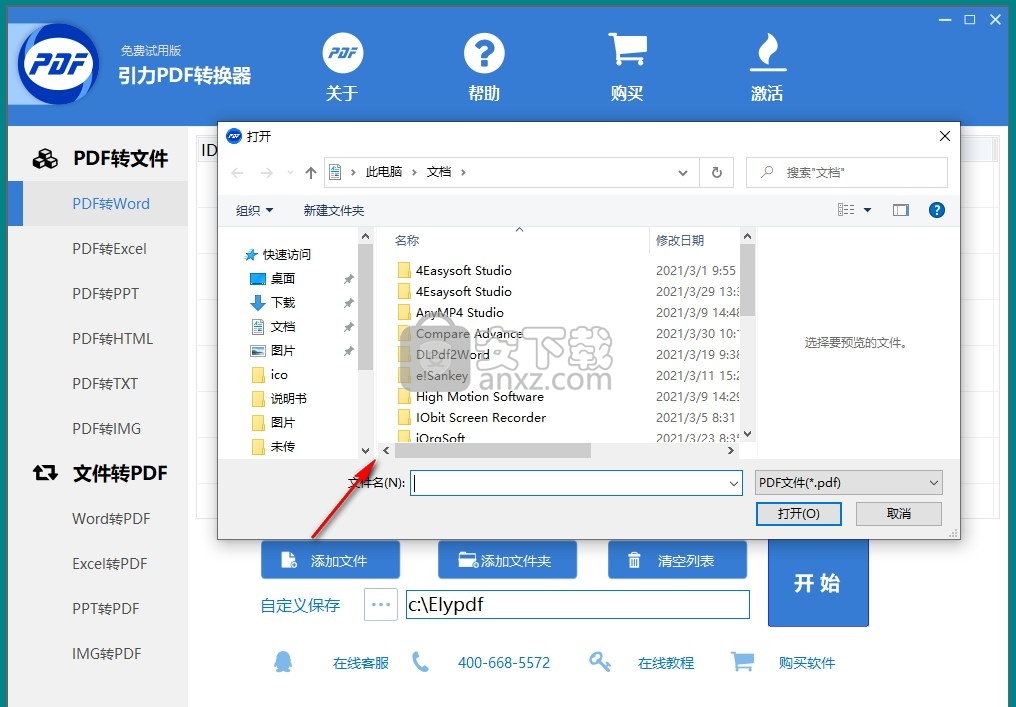Image resolution: width=1016 pixels, height=707 pixels.
Task: Click the 在线教程 key icon
Action: [x=599, y=662]
